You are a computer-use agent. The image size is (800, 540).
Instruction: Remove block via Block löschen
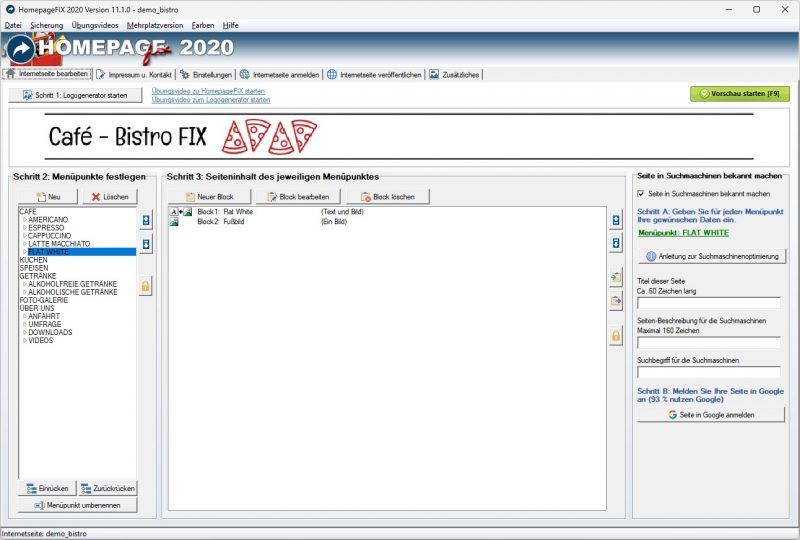tap(388, 197)
